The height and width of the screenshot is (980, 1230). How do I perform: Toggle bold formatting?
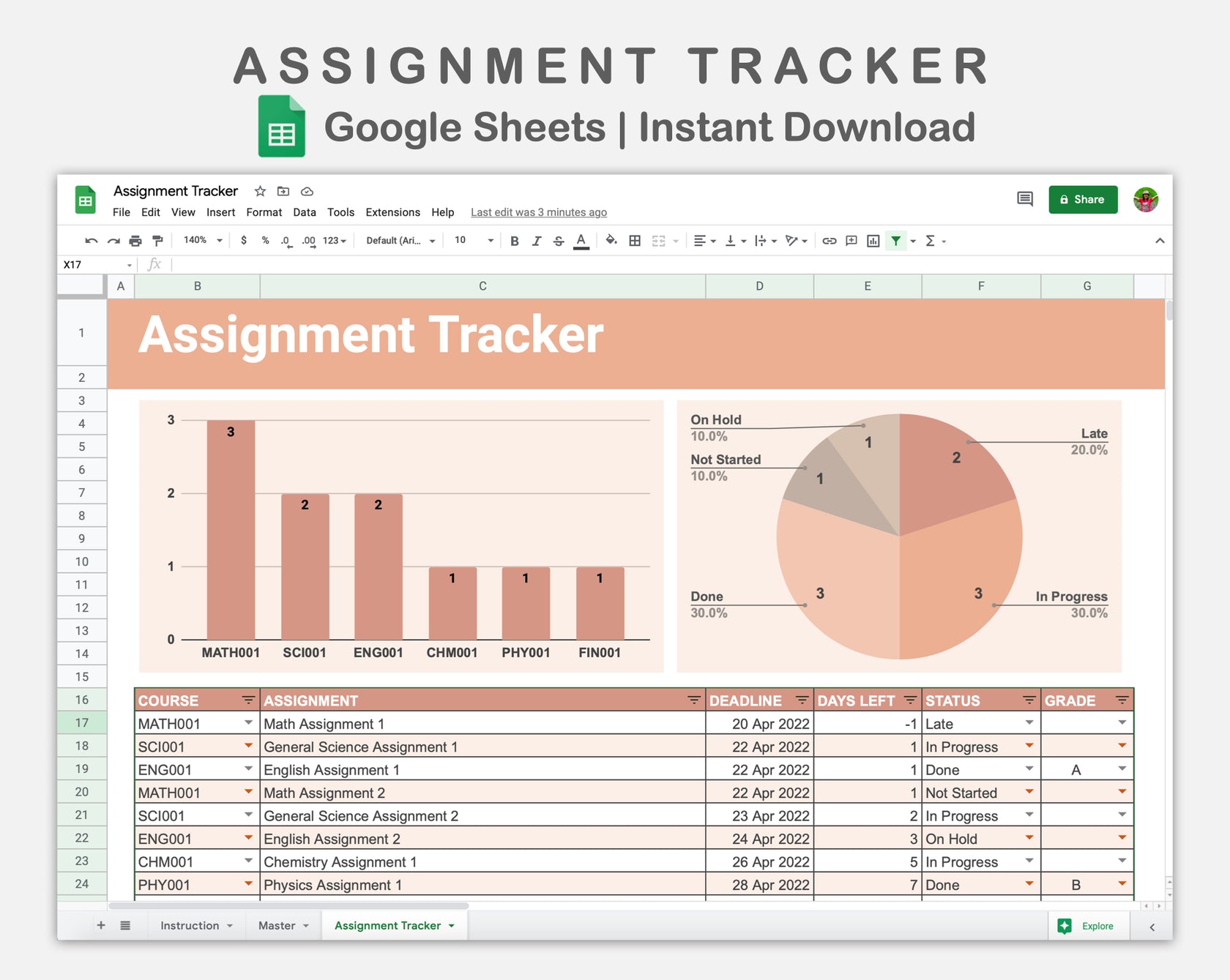click(515, 240)
